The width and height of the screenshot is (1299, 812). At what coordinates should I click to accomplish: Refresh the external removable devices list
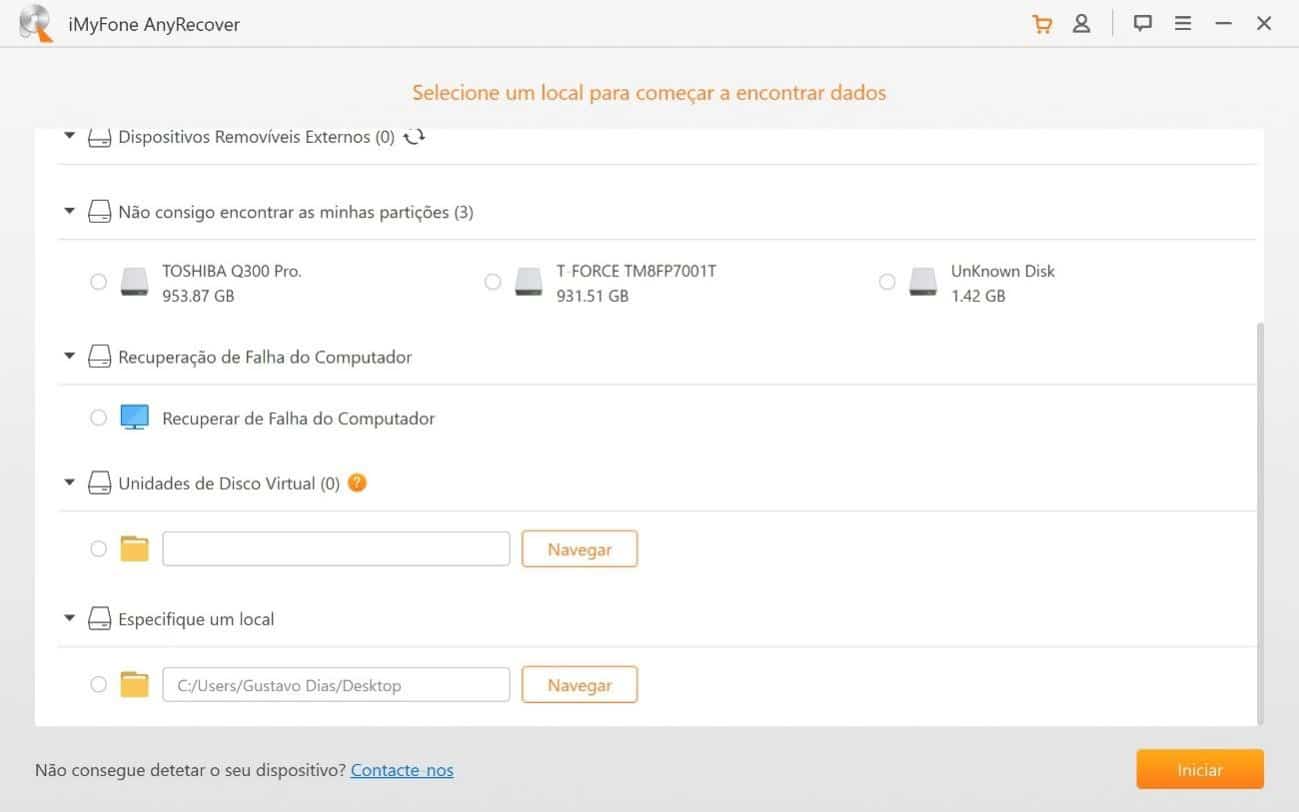tap(414, 137)
